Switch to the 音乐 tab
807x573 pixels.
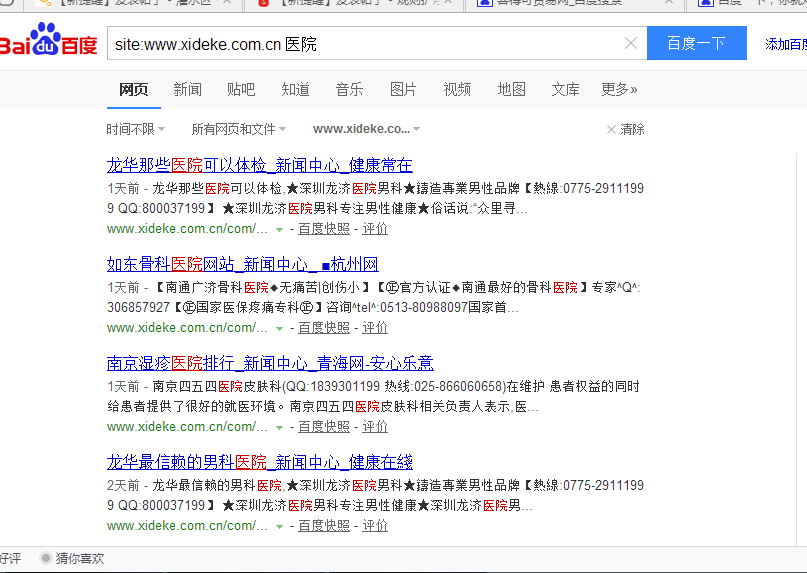349,90
